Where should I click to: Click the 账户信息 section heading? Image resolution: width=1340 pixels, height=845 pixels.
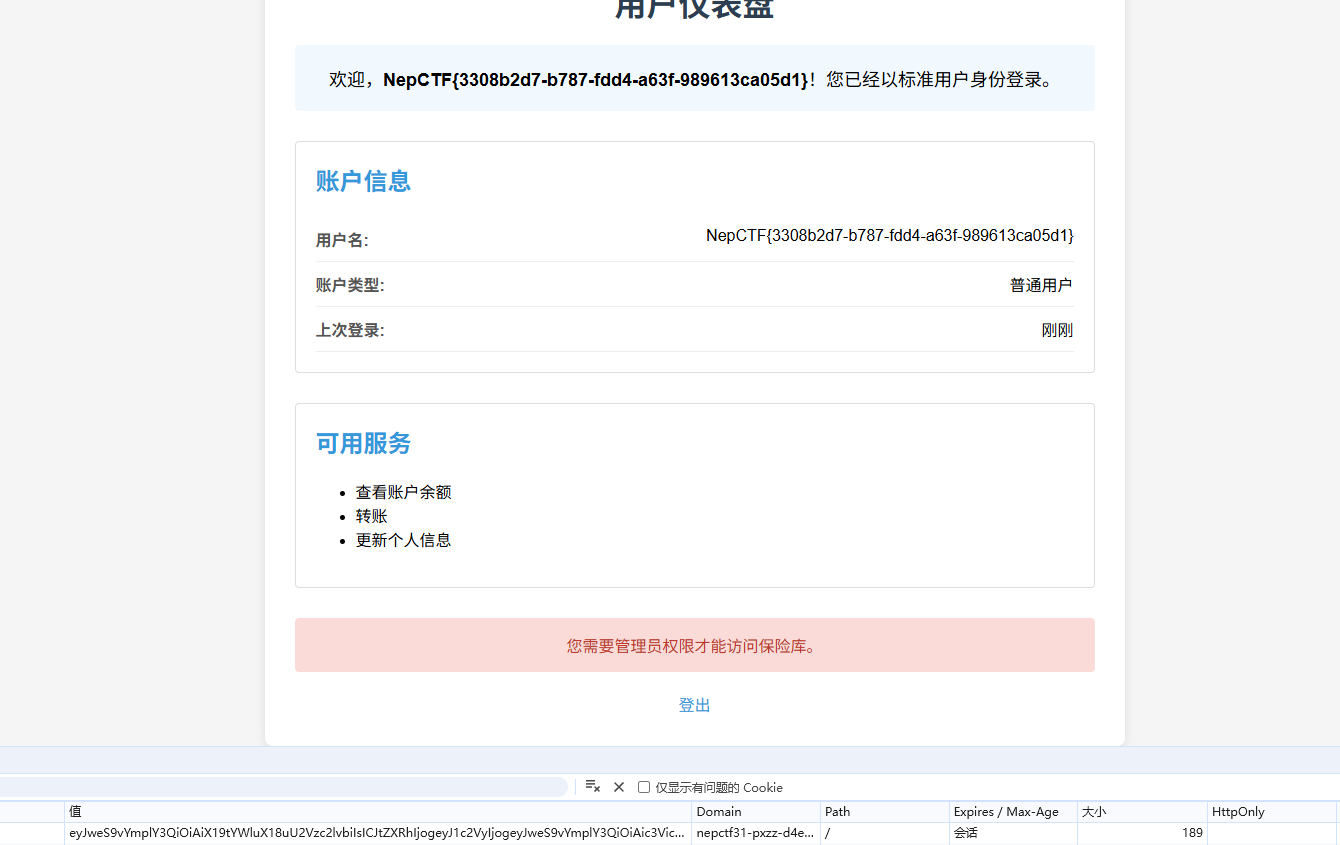(x=363, y=181)
